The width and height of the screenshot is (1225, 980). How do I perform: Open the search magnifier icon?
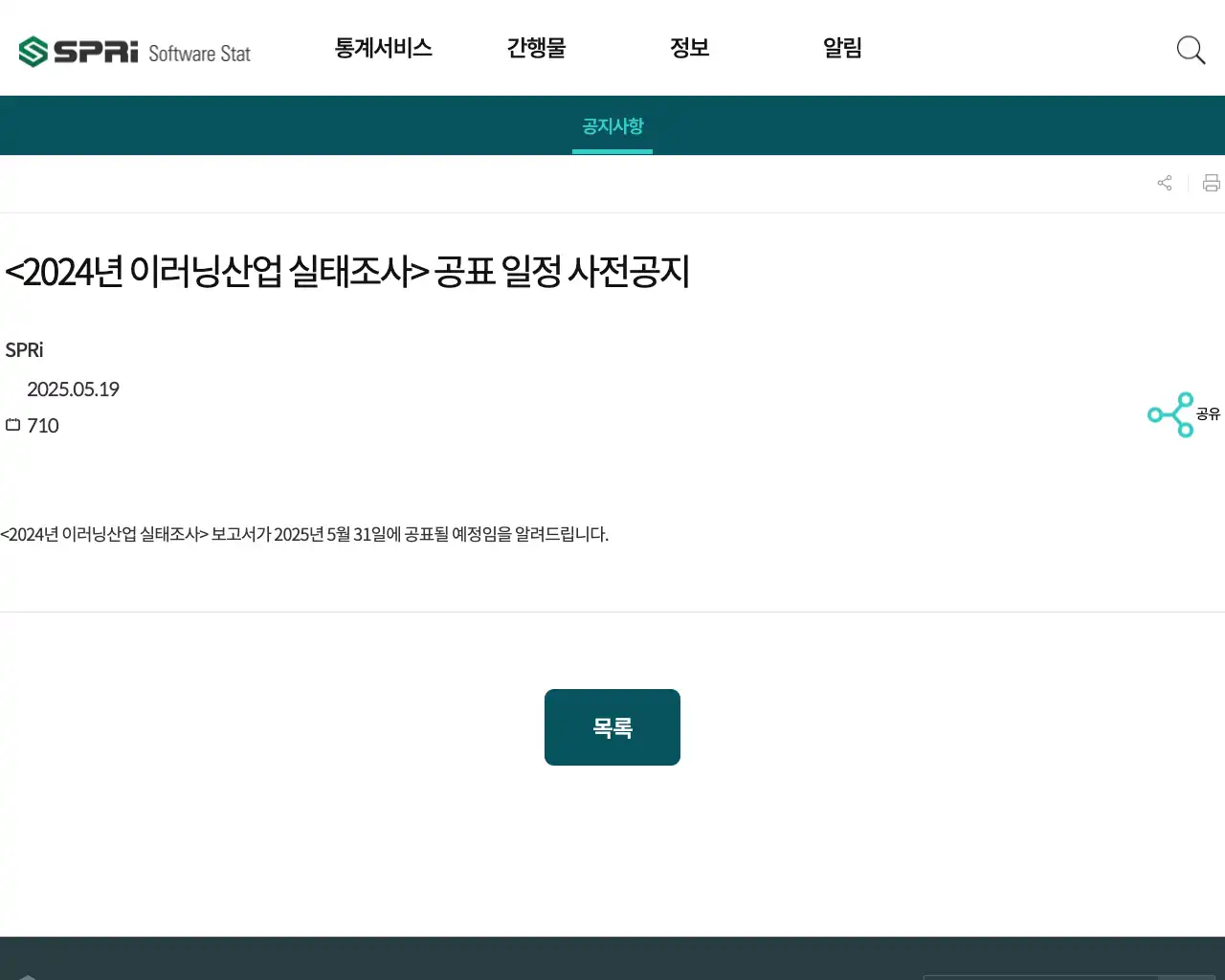pyautogui.click(x=1191, y=50)
